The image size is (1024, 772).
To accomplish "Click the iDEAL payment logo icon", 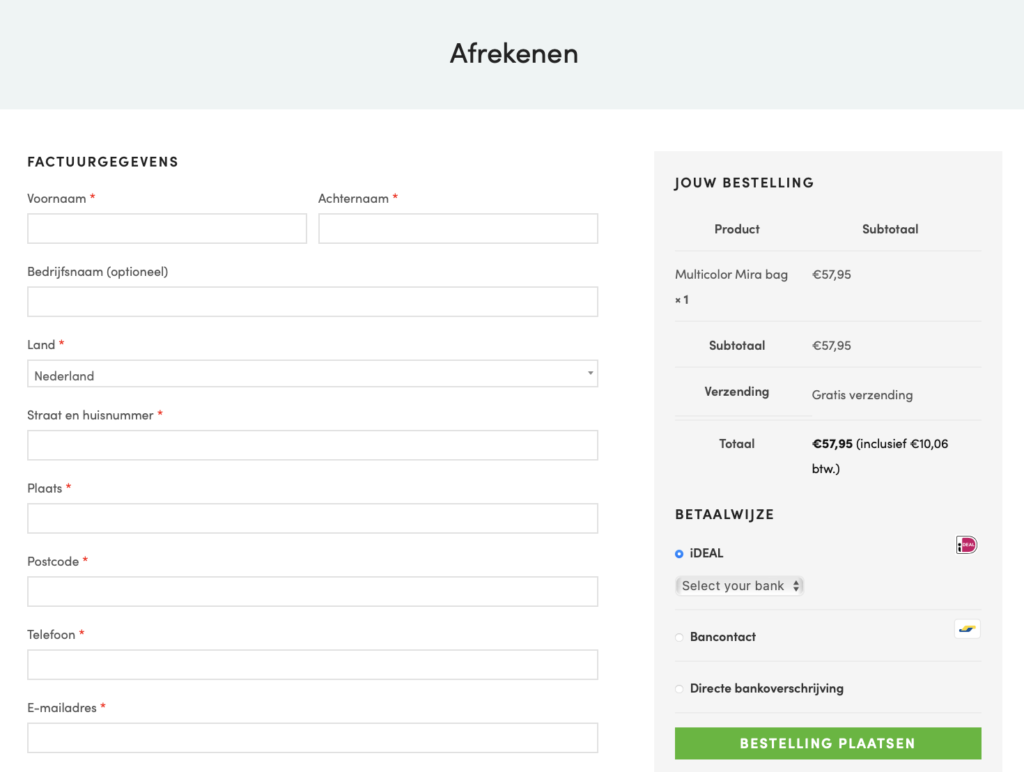I will coord(966,545).
